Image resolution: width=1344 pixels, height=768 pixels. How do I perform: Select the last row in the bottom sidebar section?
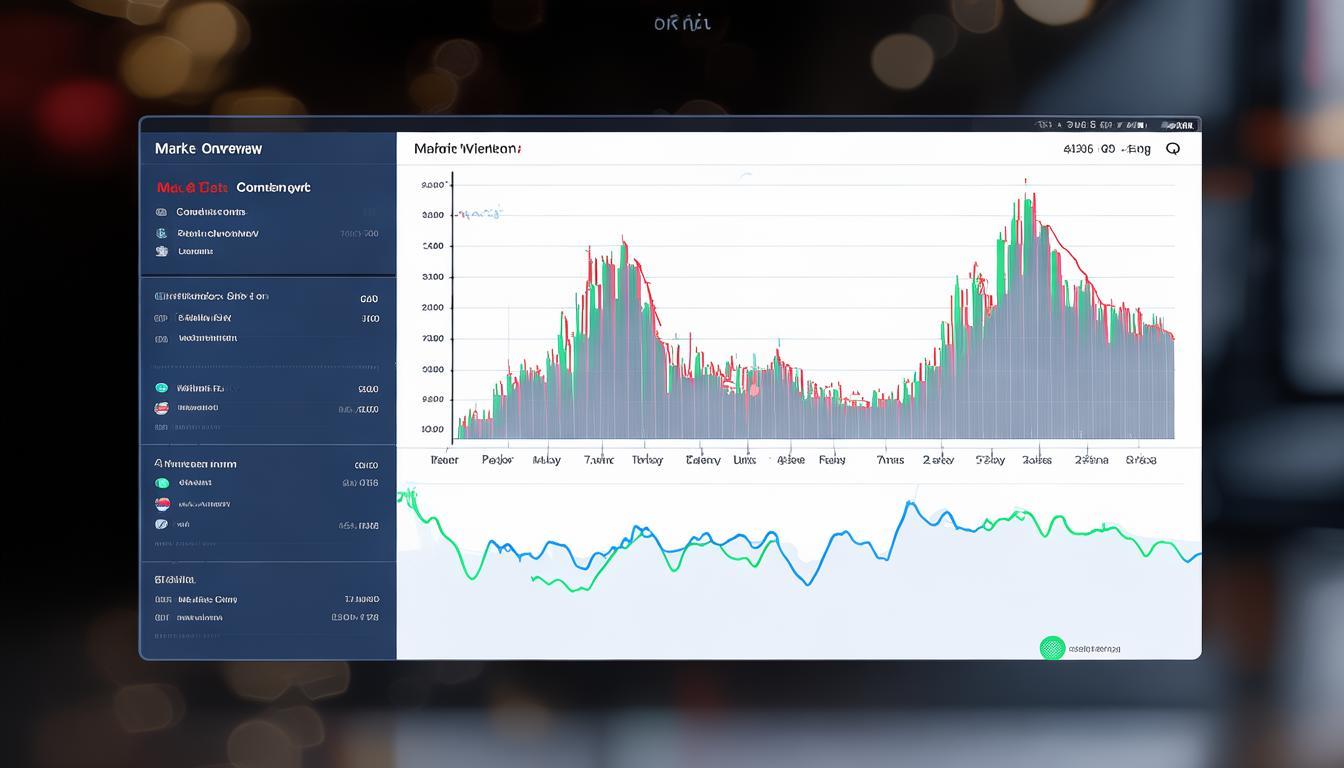266,618
